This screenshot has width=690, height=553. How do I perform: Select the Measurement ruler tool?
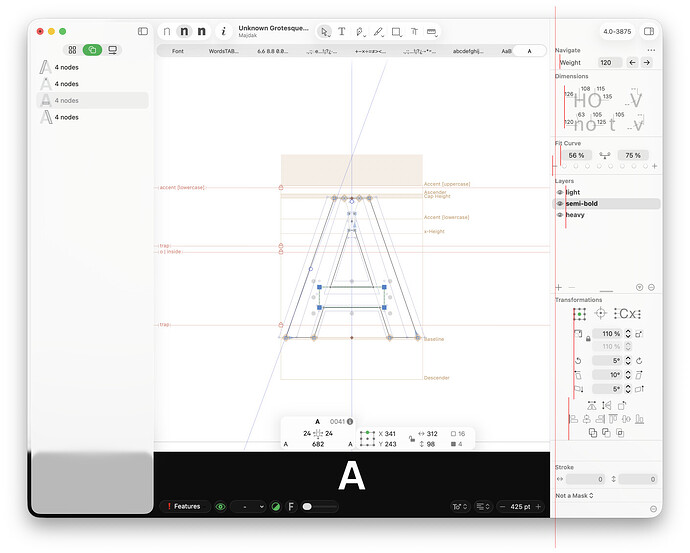432,32
